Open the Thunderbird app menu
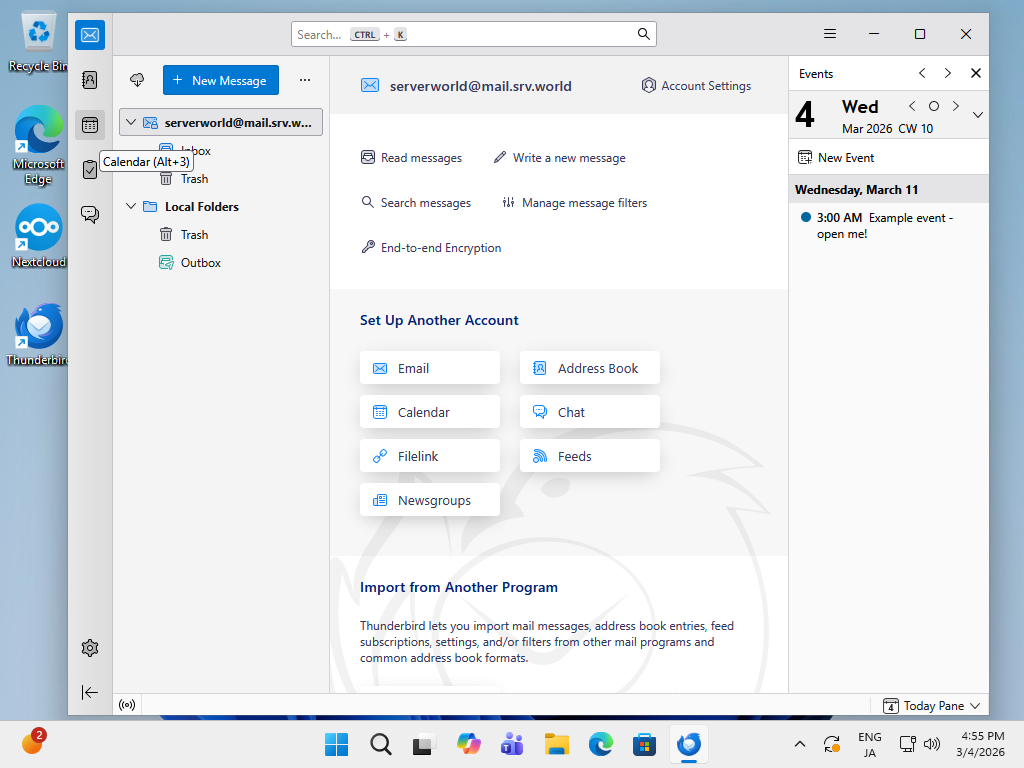 830,34
